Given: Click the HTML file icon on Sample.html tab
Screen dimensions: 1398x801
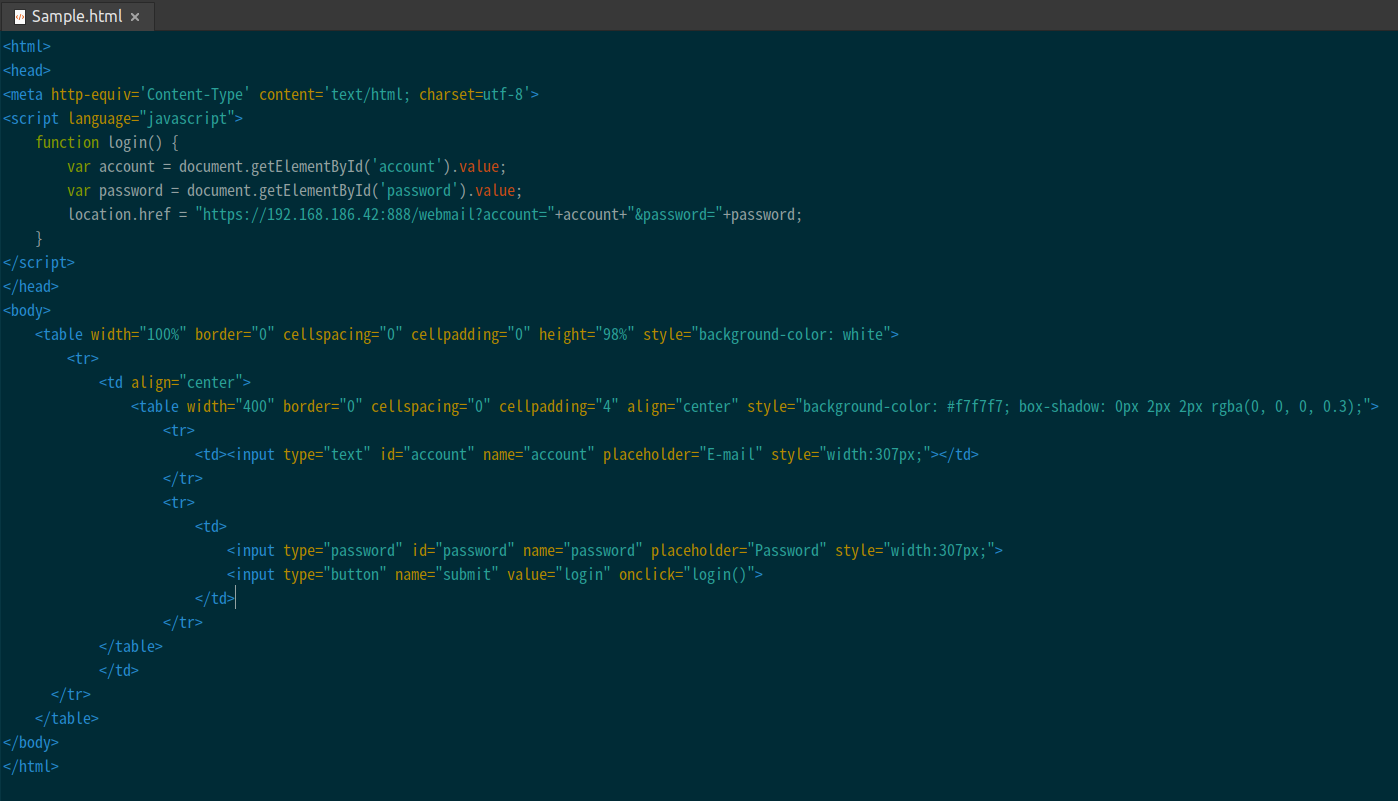Looking at the screenshot, I should click(19, 17).
